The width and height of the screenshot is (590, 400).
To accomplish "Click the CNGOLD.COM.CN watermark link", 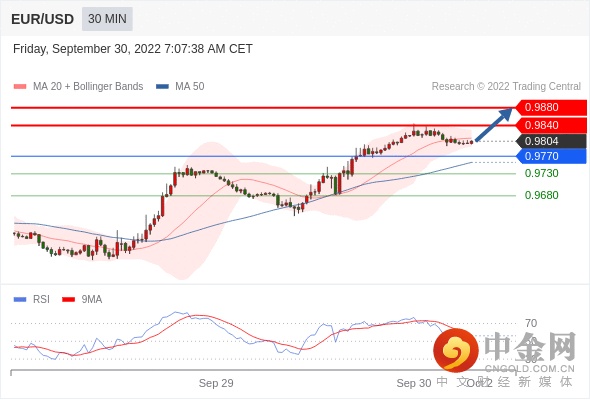I will [529, 369].
